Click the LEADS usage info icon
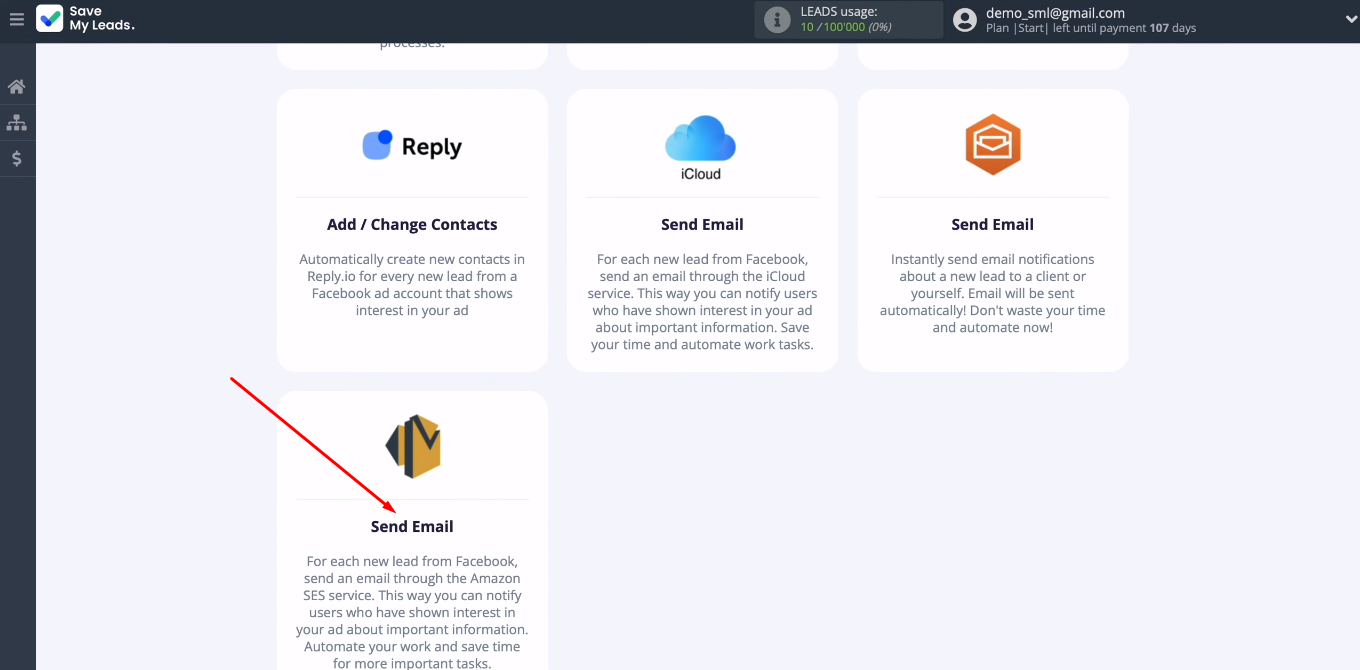The width and height of the screenshot is (1360, 670). tap(777, 20)
